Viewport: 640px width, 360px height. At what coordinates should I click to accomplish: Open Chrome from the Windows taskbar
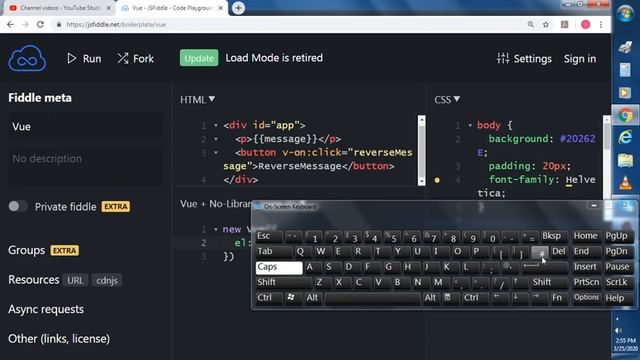[x=625, y=116]
